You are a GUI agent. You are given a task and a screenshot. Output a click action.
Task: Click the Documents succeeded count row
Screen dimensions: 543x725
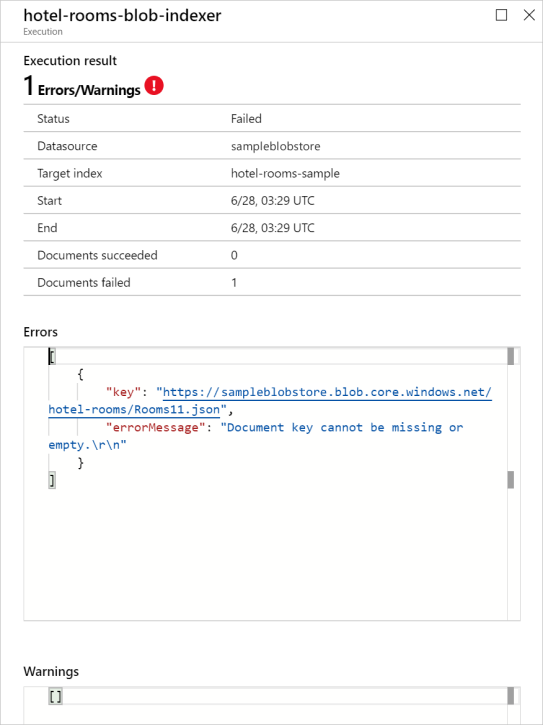click(272, 255)
